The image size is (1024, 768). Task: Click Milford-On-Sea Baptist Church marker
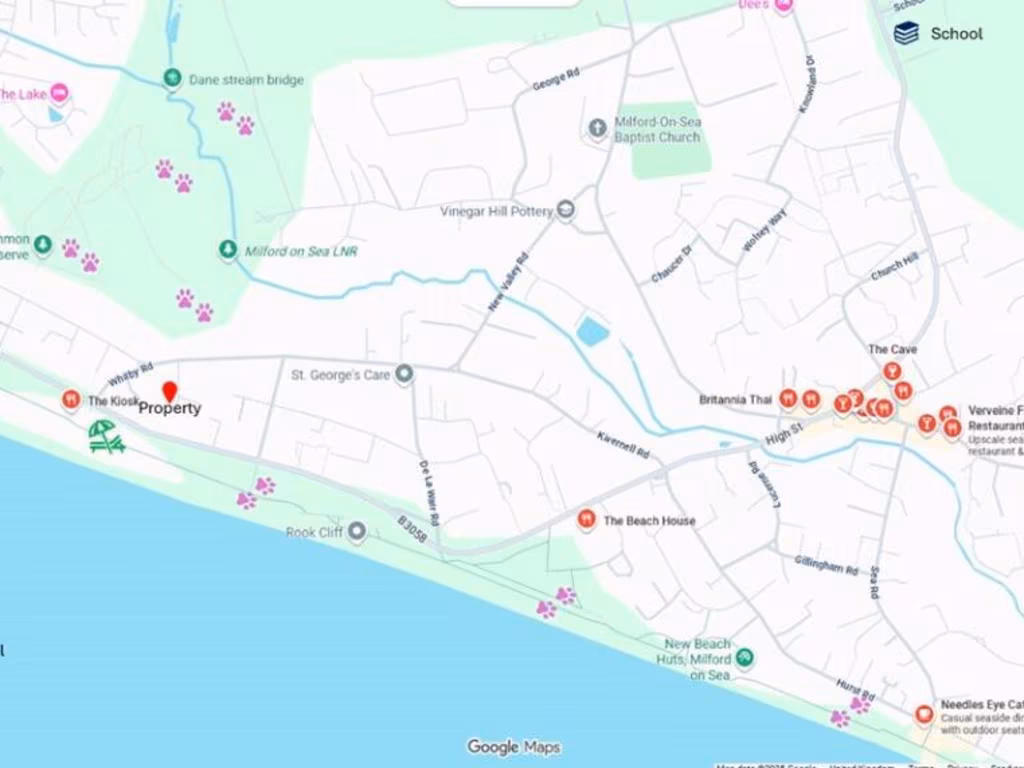tap(597, 129)
